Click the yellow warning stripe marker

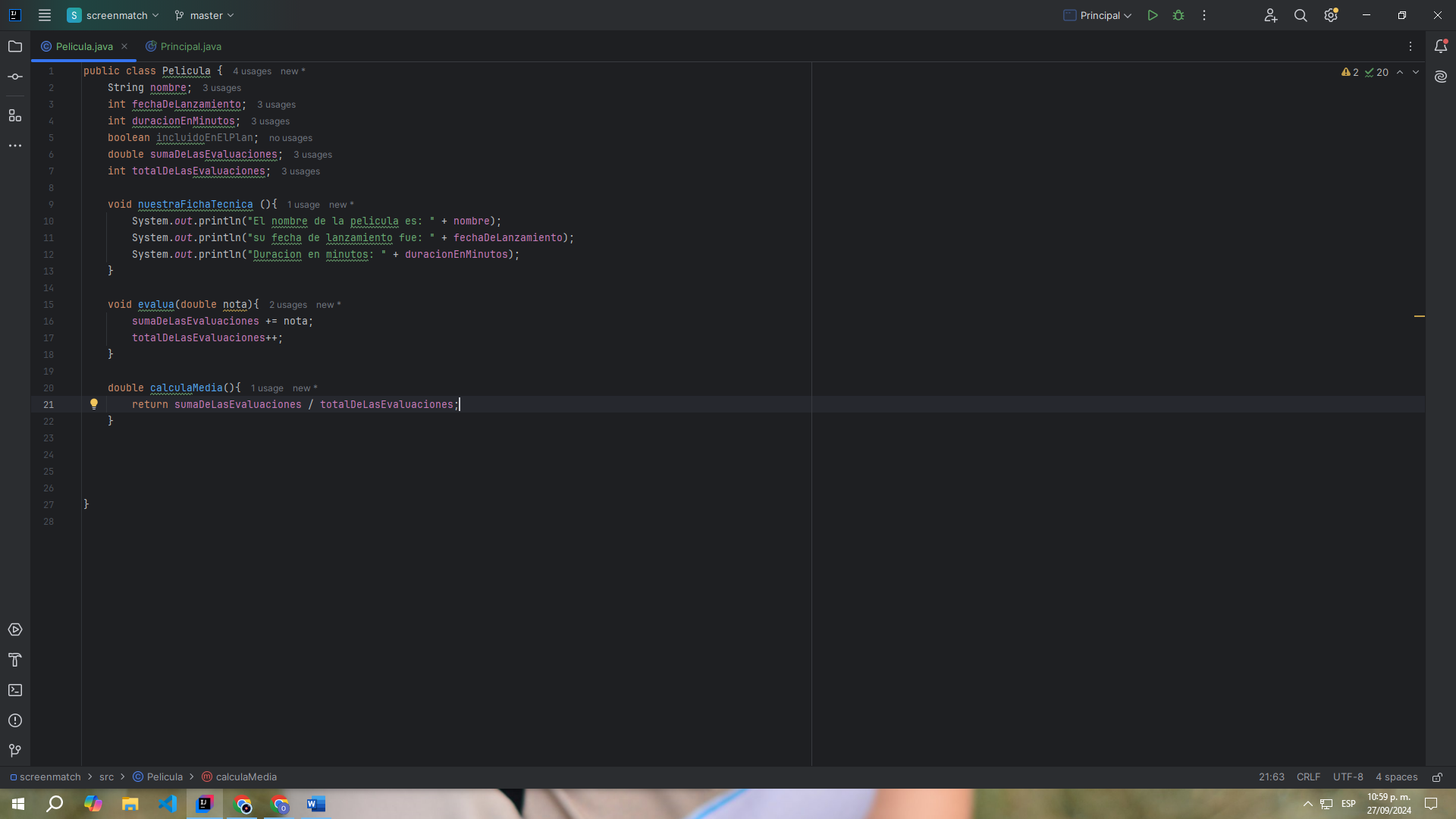click(1420, 315)
